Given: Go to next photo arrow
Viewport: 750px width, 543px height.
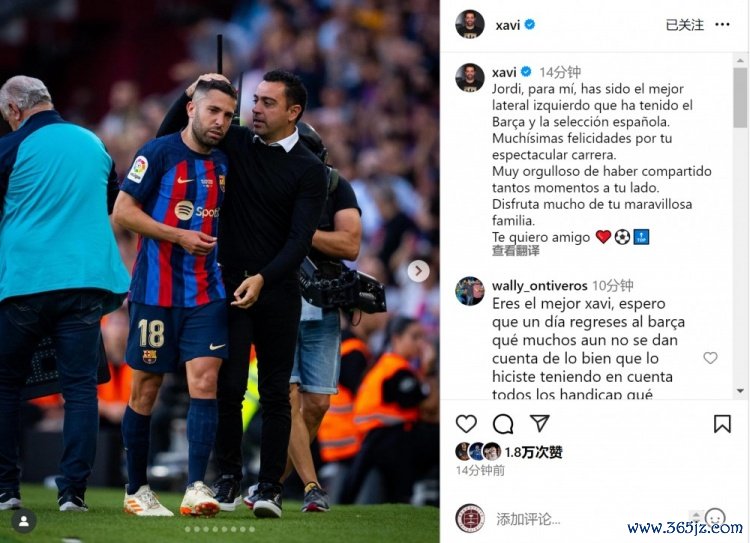Looking at the screenshot, I should point(418,271).
